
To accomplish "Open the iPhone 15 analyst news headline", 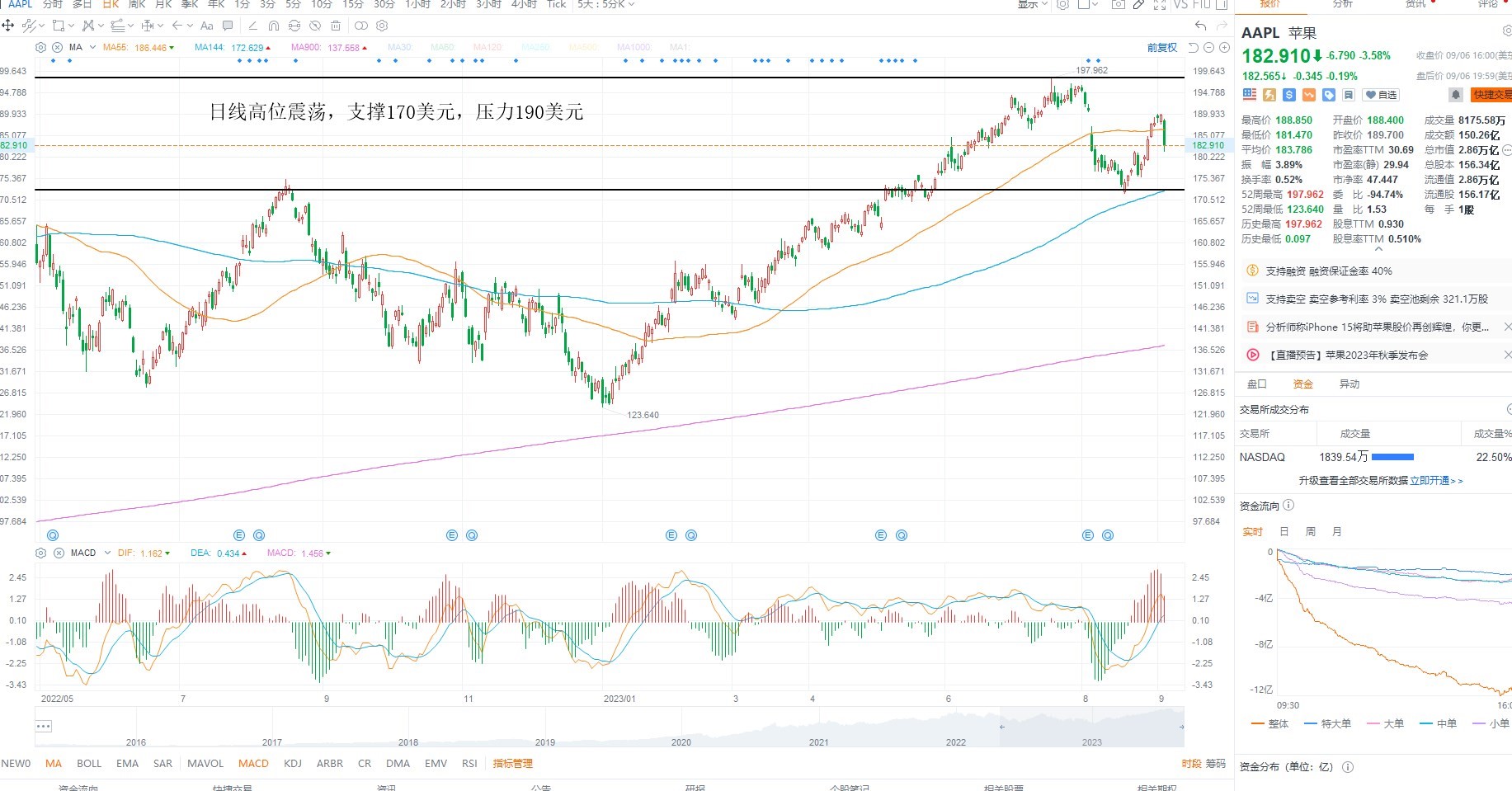I will coord(1378,327).
